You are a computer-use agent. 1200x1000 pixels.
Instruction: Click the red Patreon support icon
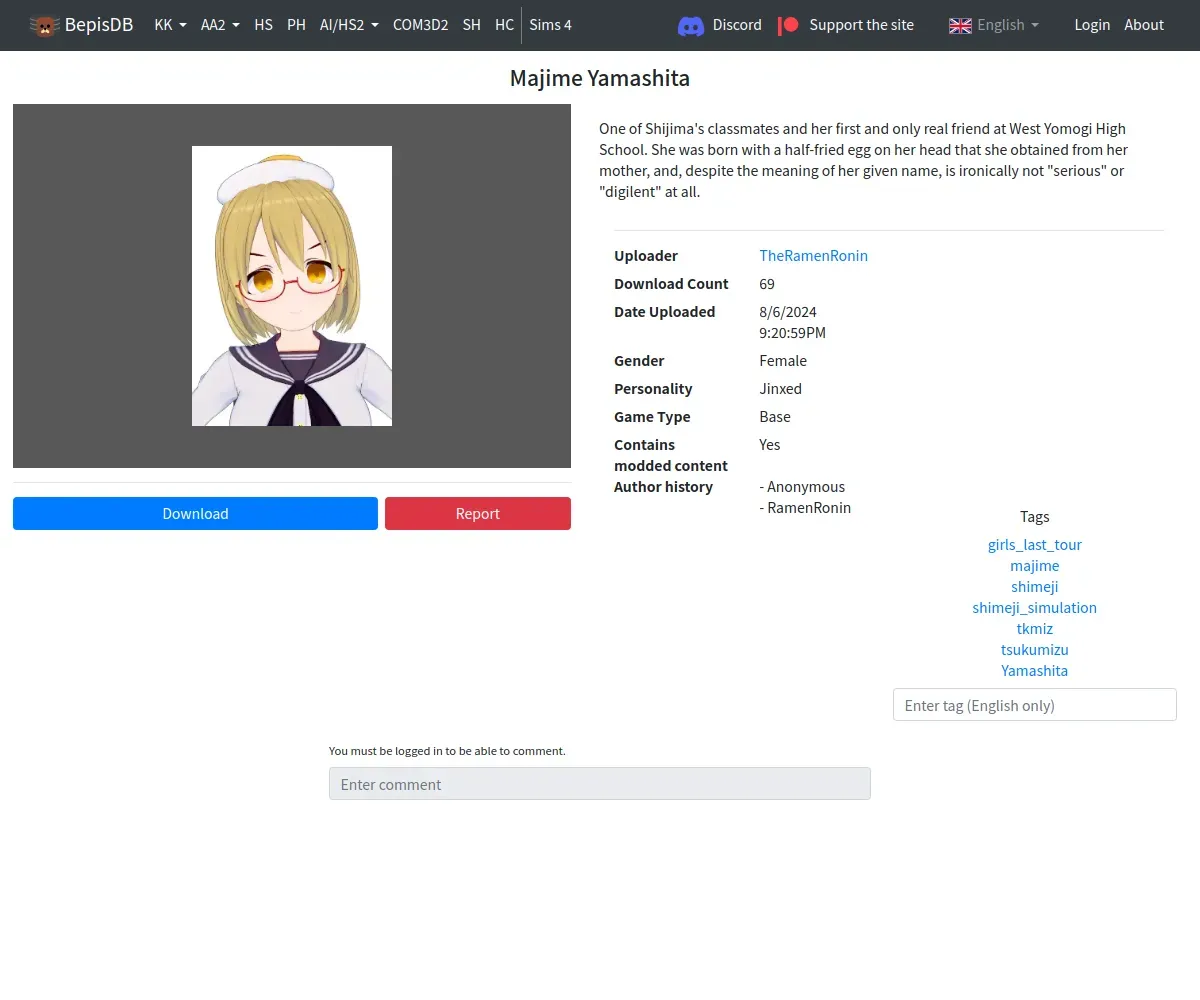[788, 25]
